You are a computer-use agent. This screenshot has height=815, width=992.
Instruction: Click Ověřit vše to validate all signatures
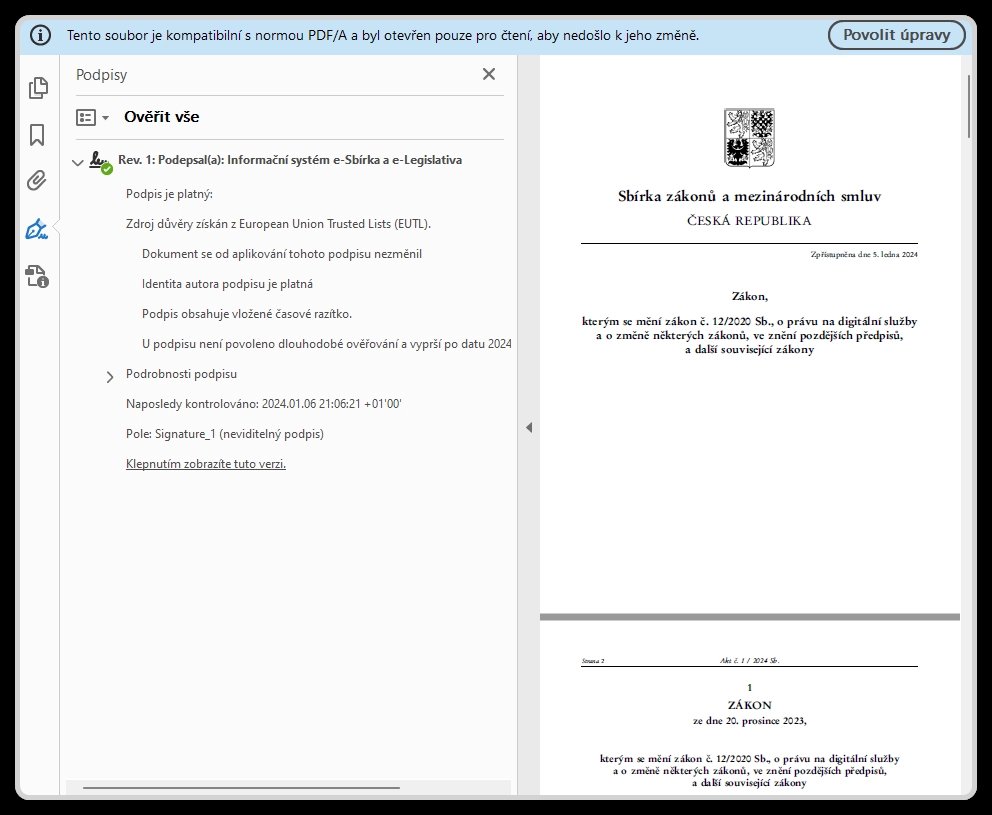[161, 117]
